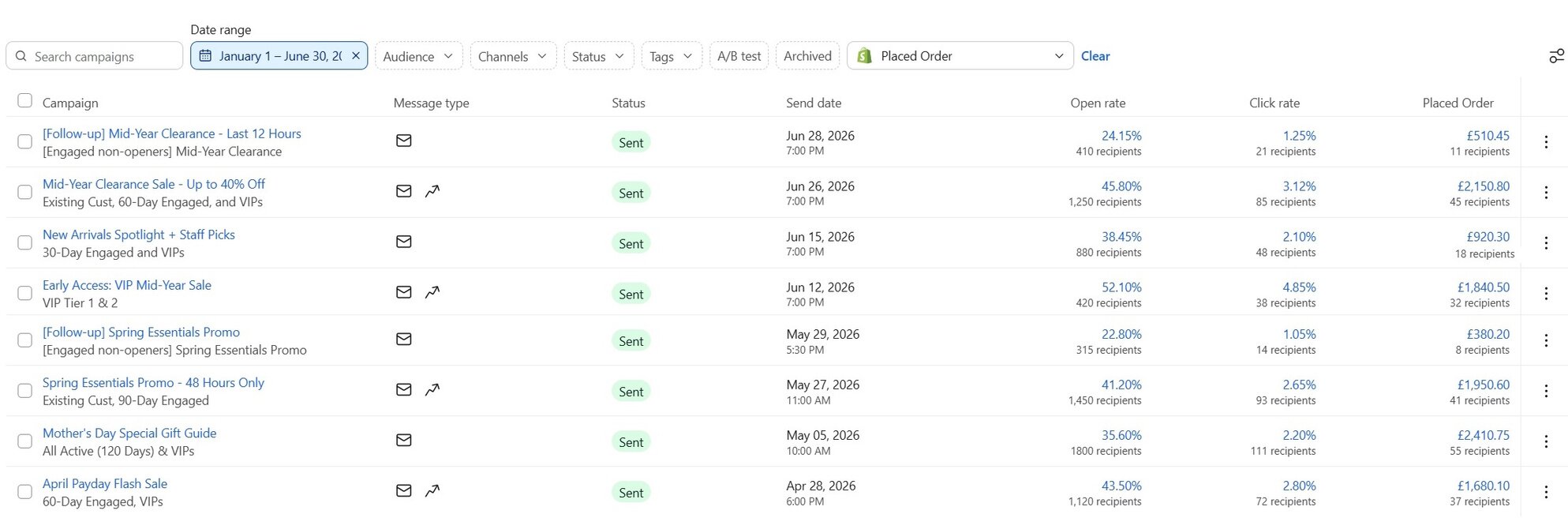Click the search magnifier icon

[21, 56]
